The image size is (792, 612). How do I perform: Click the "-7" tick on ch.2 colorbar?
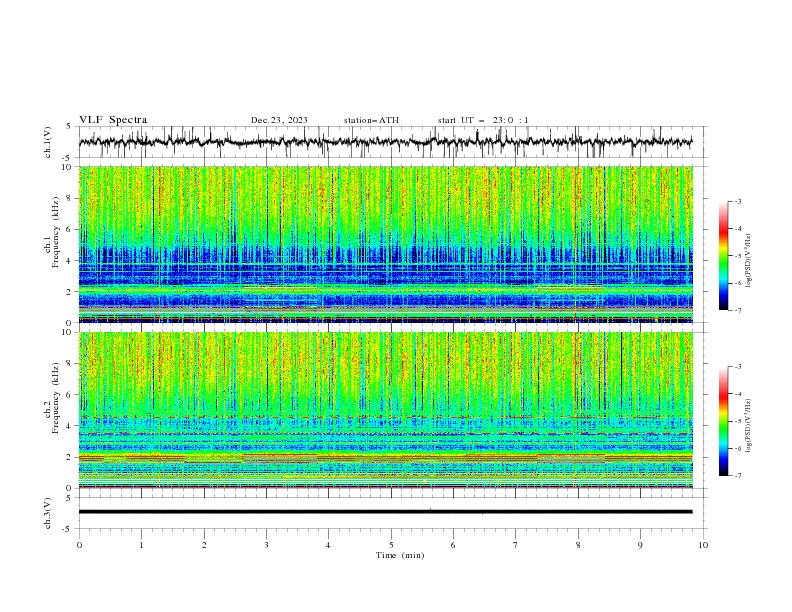pos(737,476)
